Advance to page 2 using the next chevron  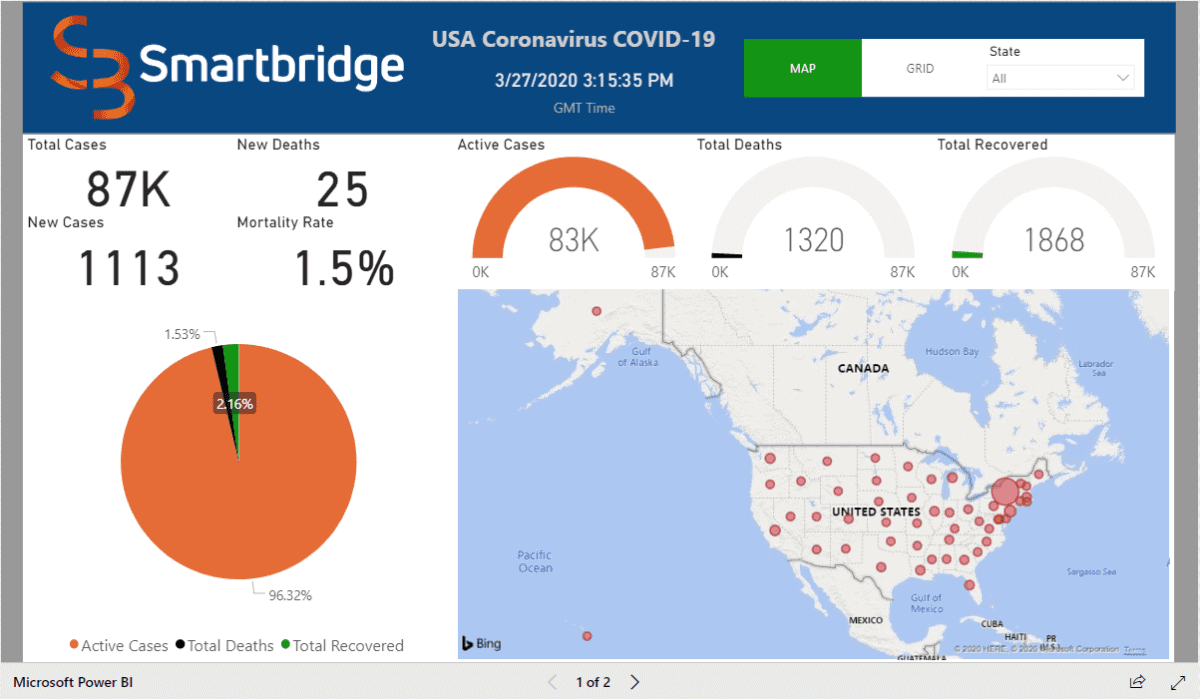tap(634, 681)
